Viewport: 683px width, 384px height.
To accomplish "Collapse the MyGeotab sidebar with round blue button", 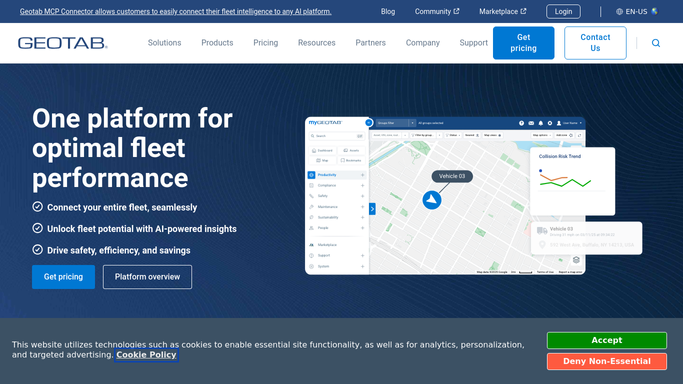I will coord(369,123).
